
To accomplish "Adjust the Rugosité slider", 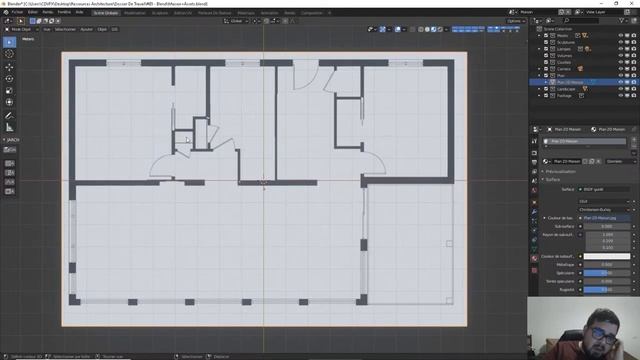I will click(607, 290).
